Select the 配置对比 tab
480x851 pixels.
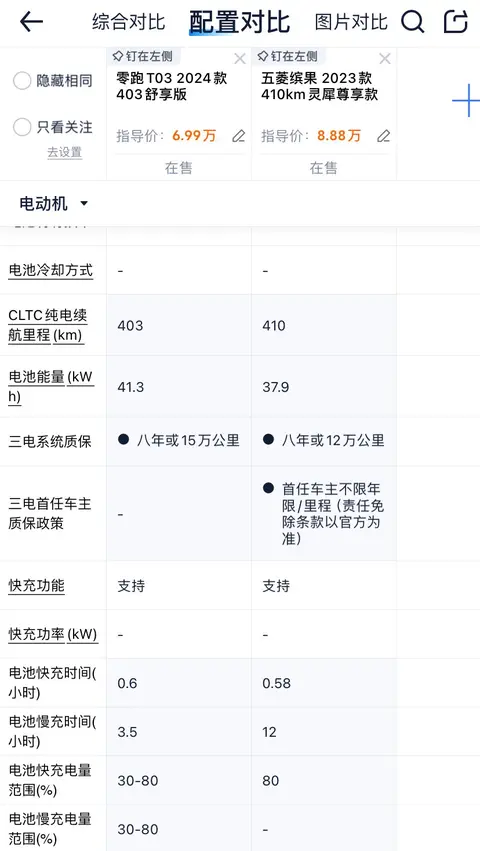pyautogui.click(x=239, y=22)
